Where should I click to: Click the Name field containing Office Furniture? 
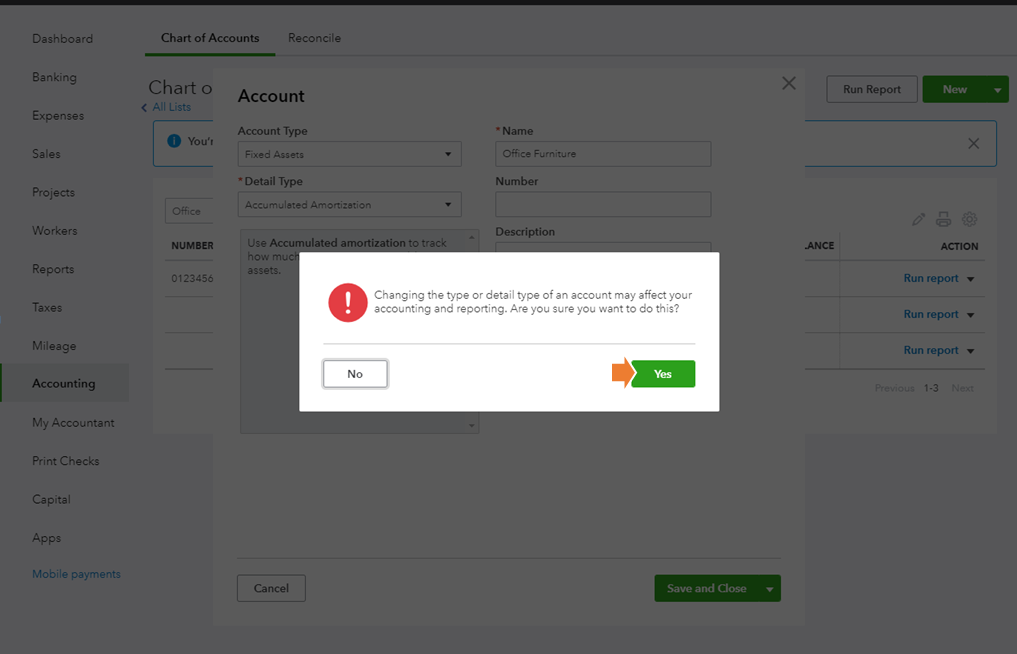coord(603,154)
